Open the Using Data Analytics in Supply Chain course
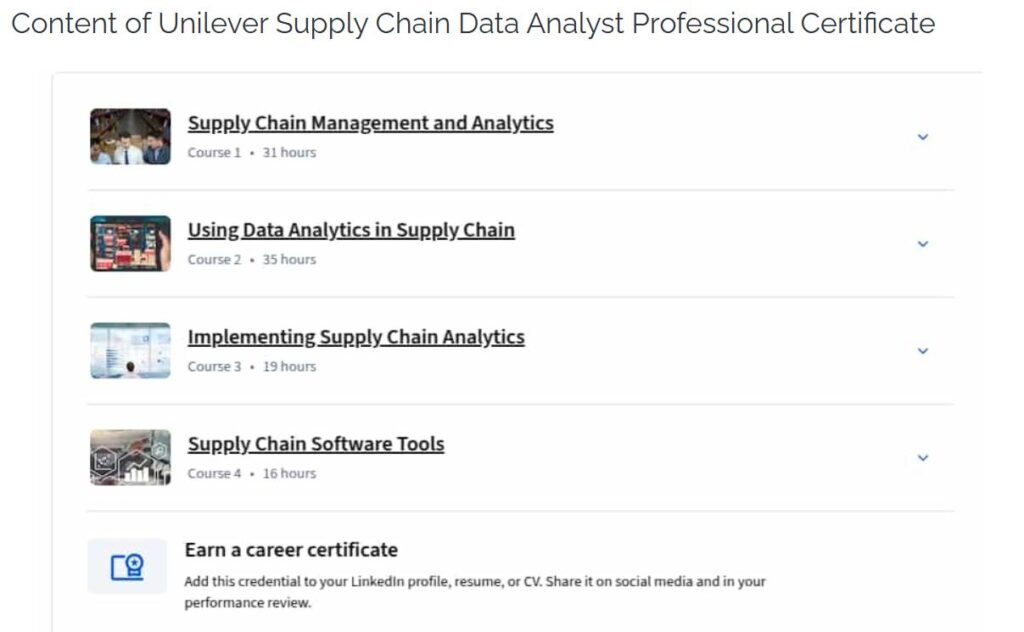 point(351,229)
